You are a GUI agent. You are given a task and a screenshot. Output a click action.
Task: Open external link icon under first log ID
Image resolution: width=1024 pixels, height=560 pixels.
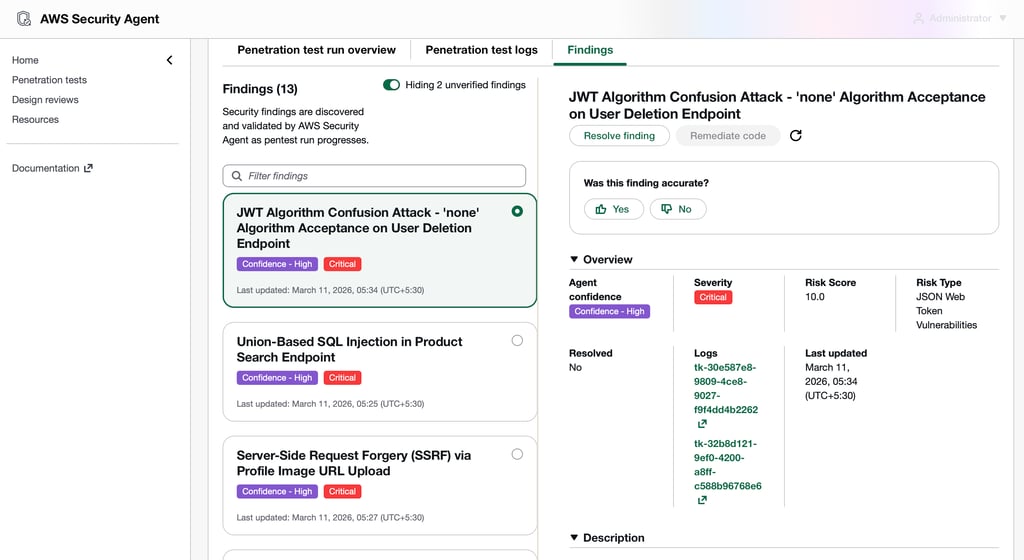pos(702,424)
